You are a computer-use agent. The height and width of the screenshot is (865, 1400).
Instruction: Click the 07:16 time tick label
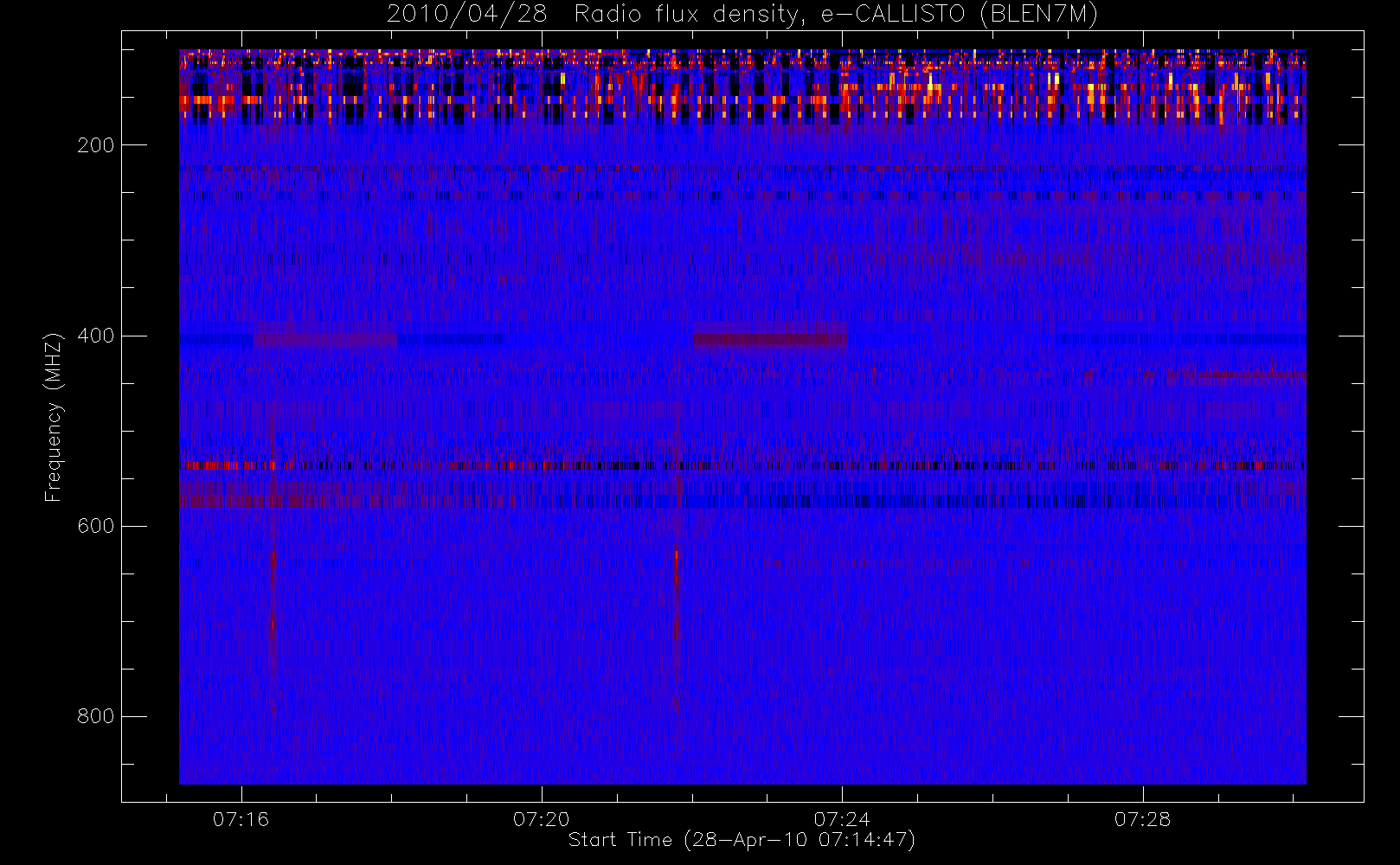tap(241, 818)
